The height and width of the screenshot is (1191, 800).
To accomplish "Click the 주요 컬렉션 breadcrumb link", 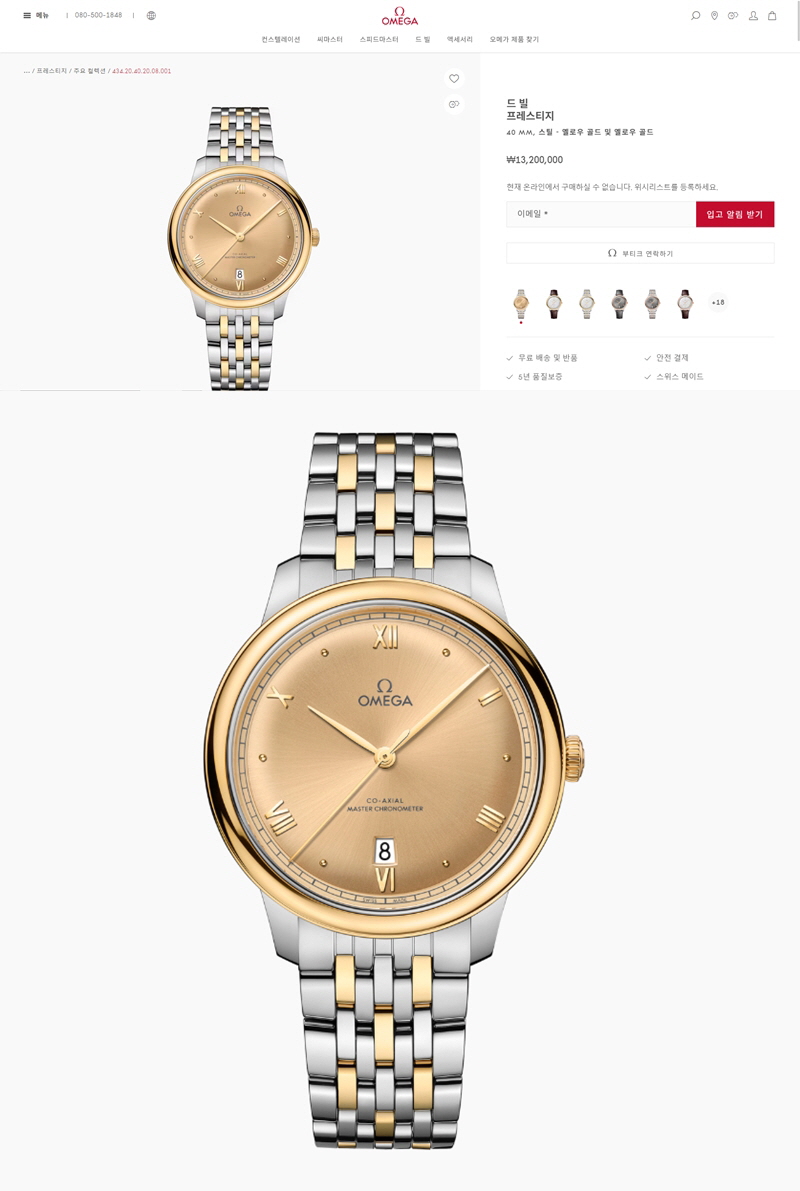I will click(x=90, y=71).
